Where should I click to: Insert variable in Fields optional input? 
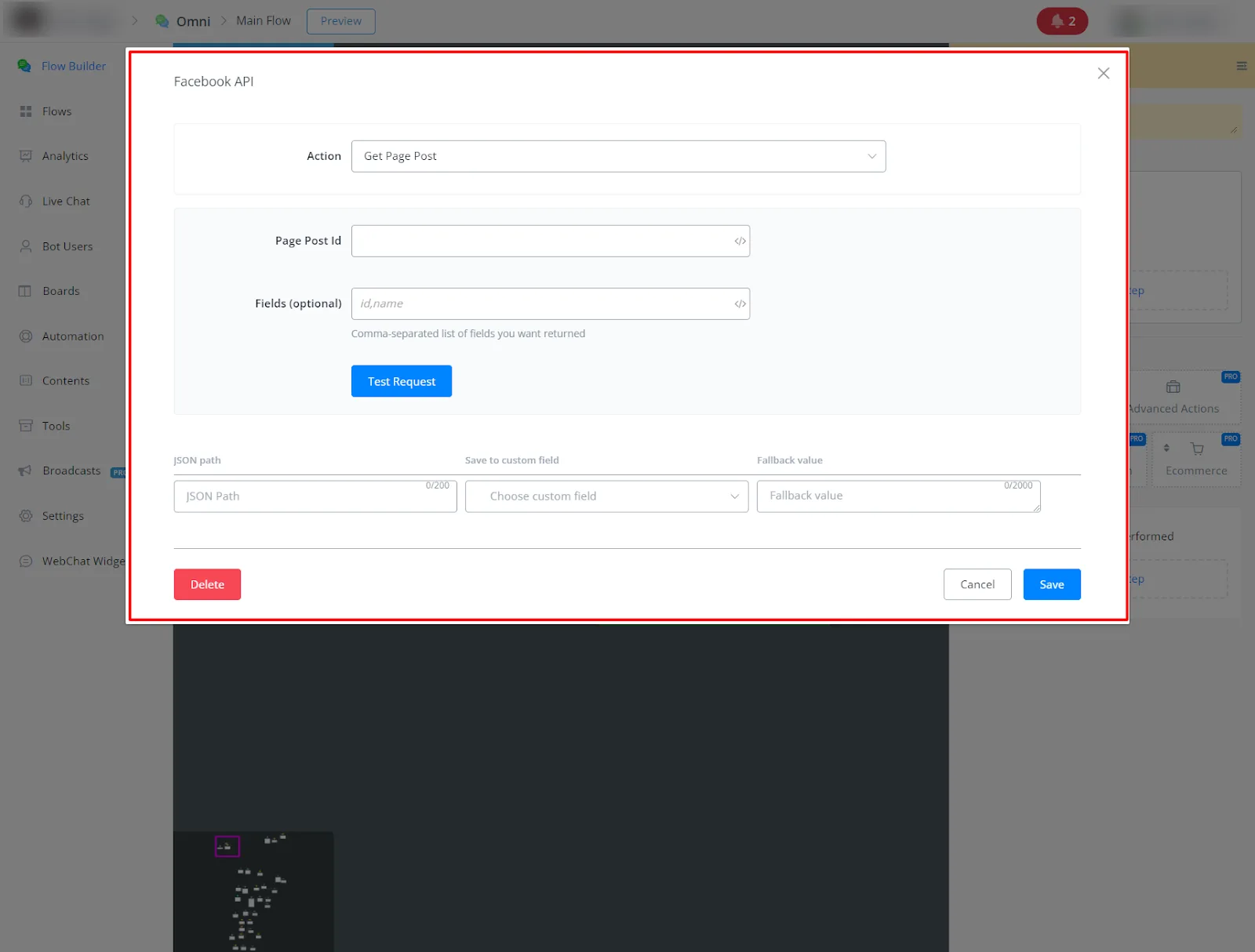pyautogui.click(x=740, y=304)
